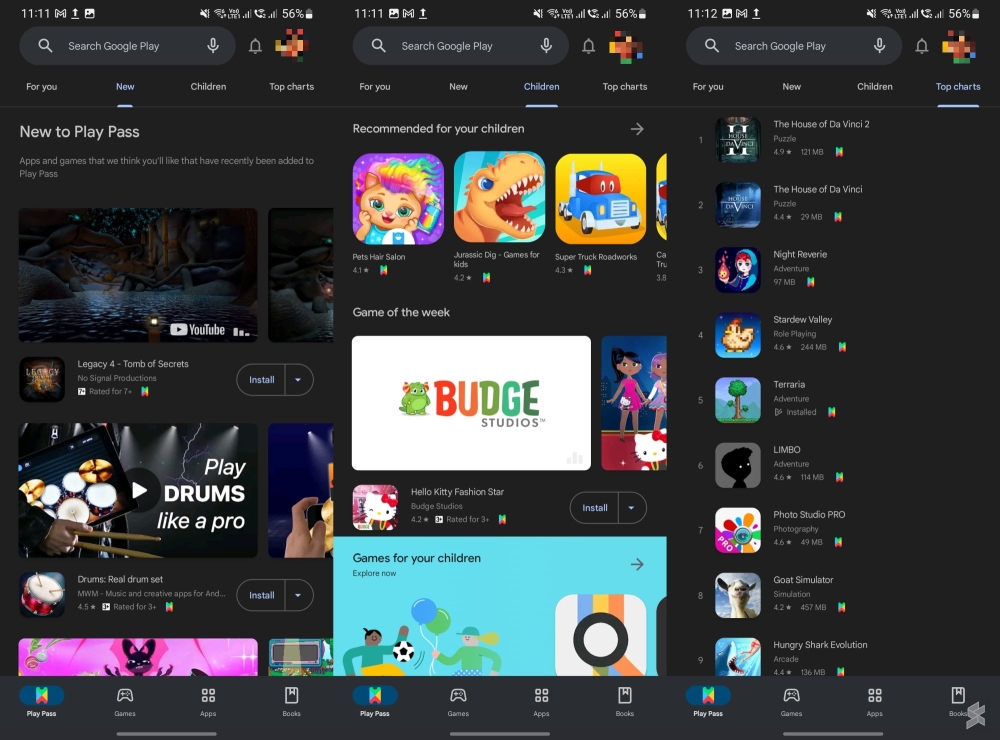Tap the Stardew Valley chicken icon

point(738,335)
